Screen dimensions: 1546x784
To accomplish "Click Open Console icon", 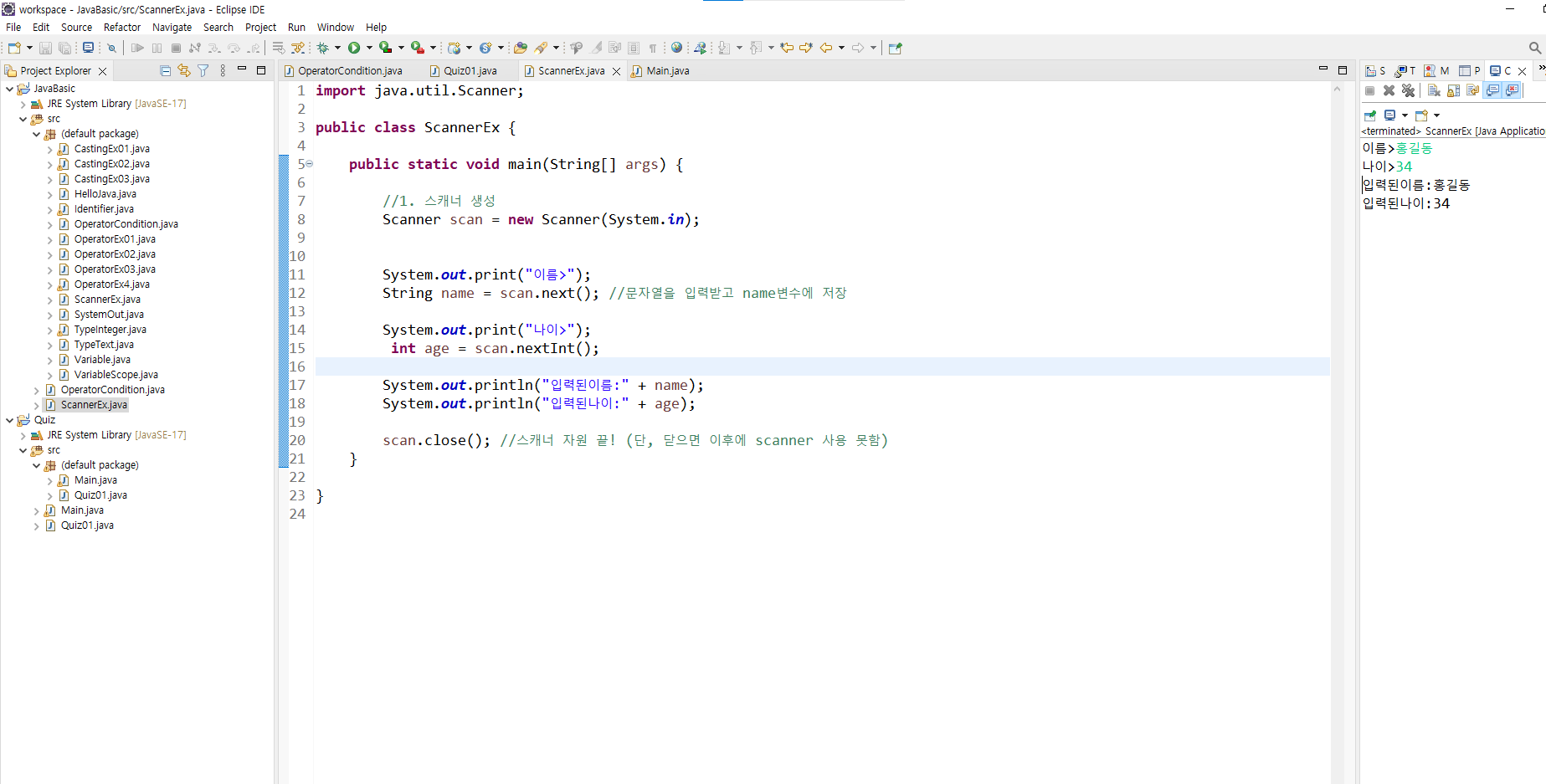I will 1421,115.
